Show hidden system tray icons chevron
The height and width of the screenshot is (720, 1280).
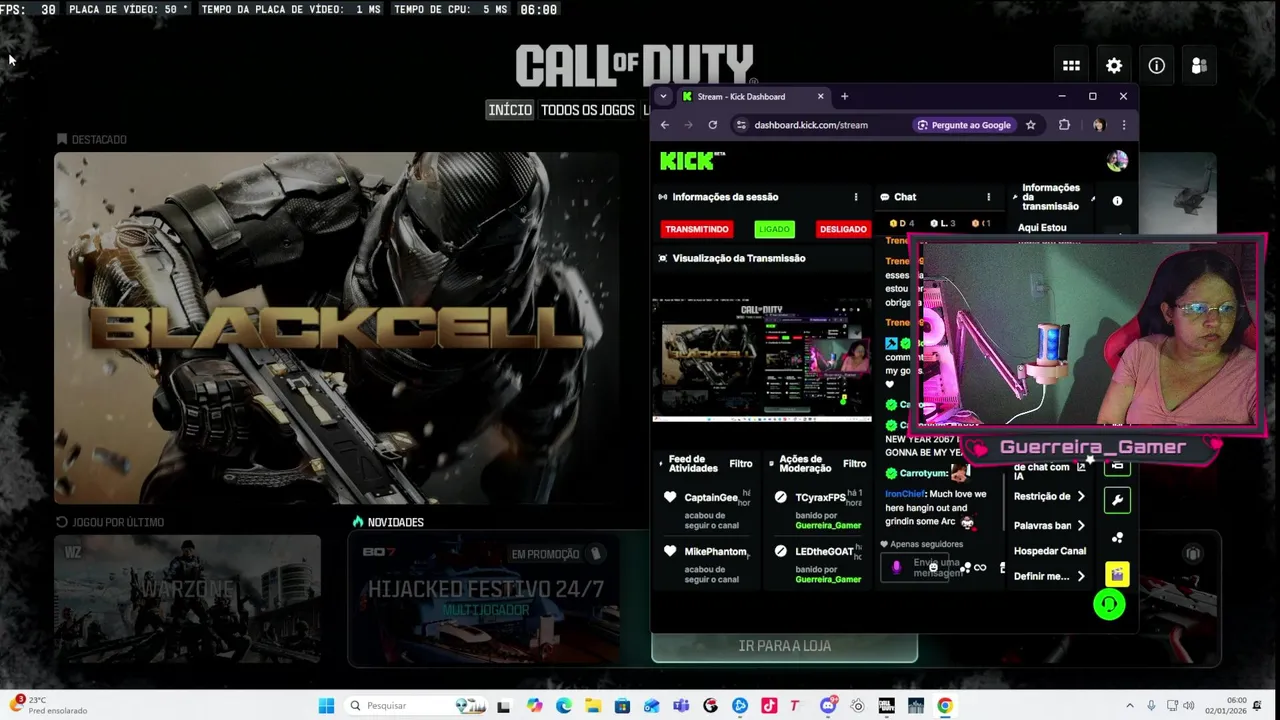(1130, 706)
